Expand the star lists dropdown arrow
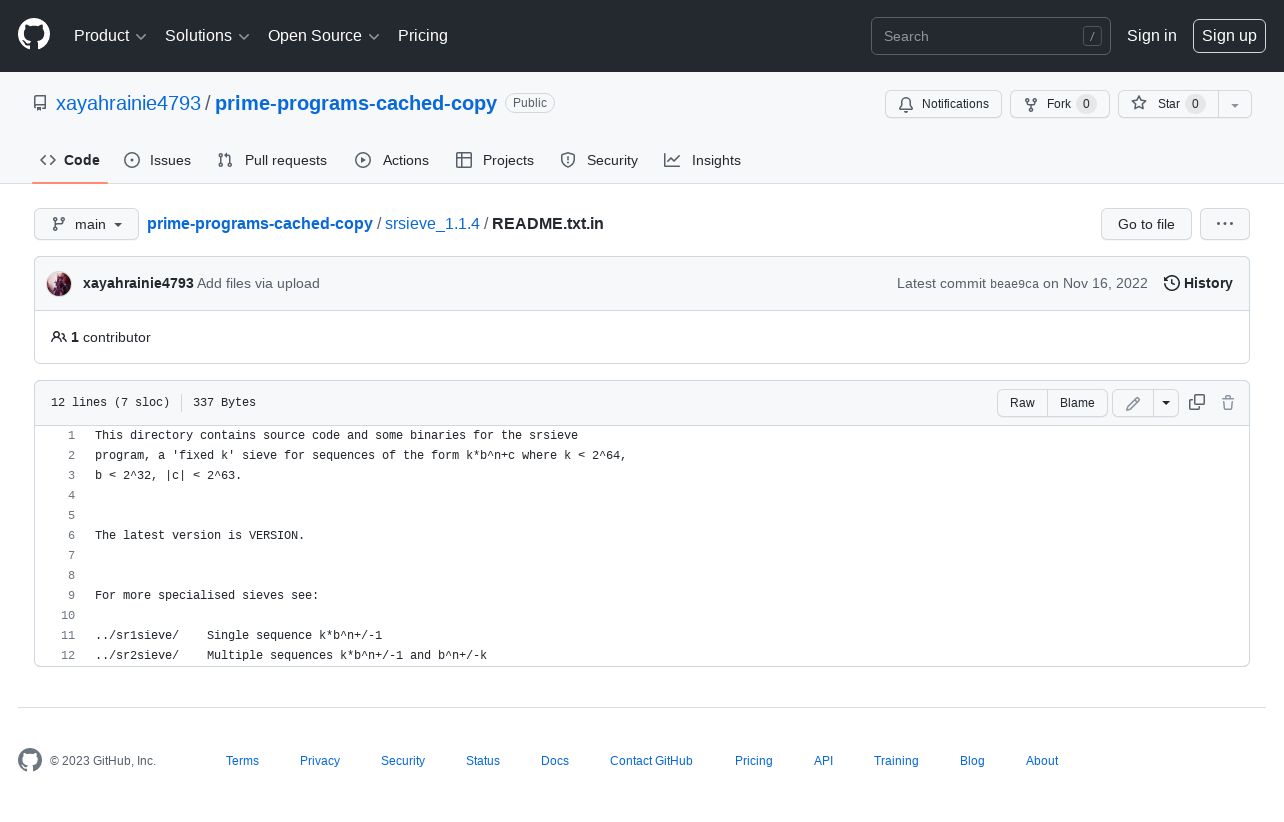The width and height of the screenshot is (1284, 822). pos(1235,104)
